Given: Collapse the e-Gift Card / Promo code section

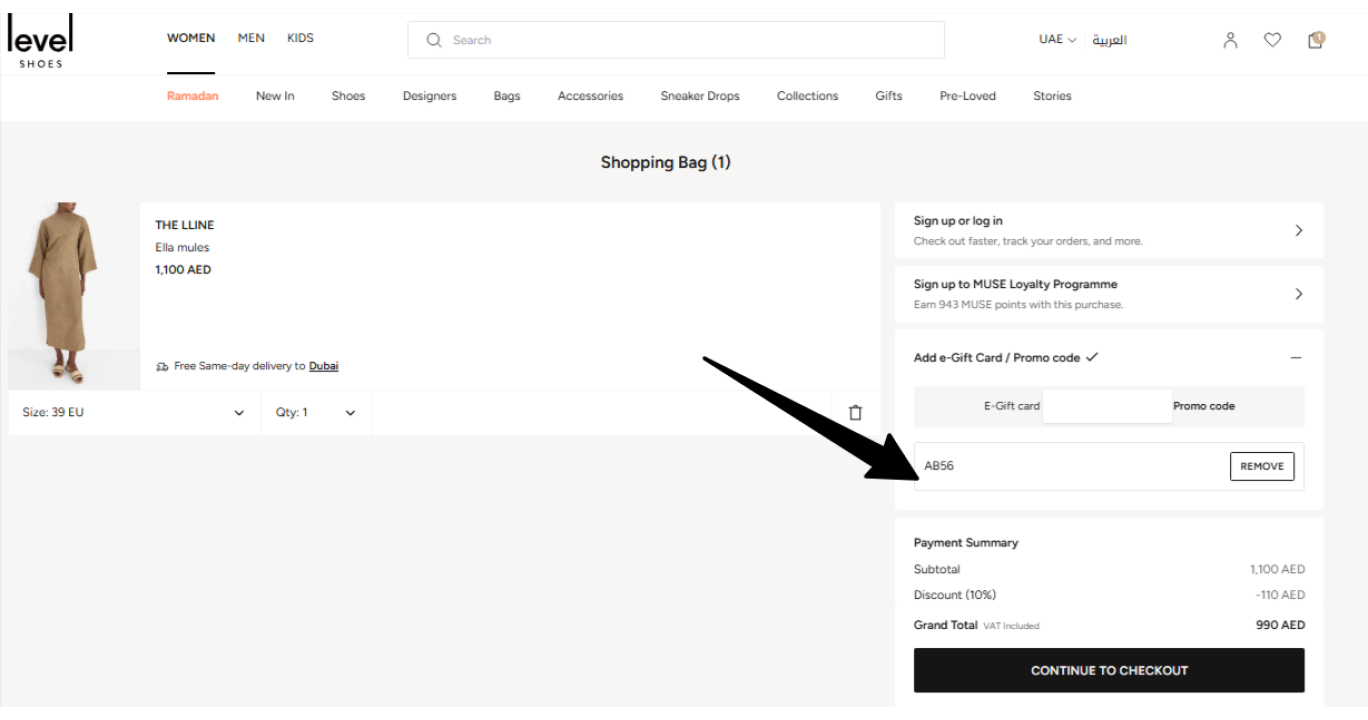Looking at the screenshot, I should pyautogui.click(x=1296, y=357).
